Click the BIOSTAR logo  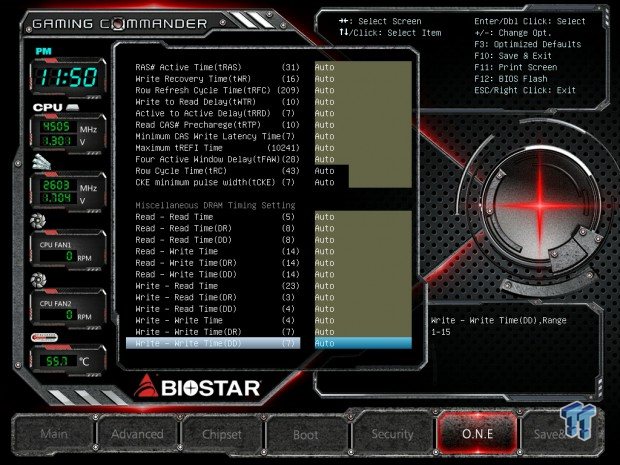[197, 386]
